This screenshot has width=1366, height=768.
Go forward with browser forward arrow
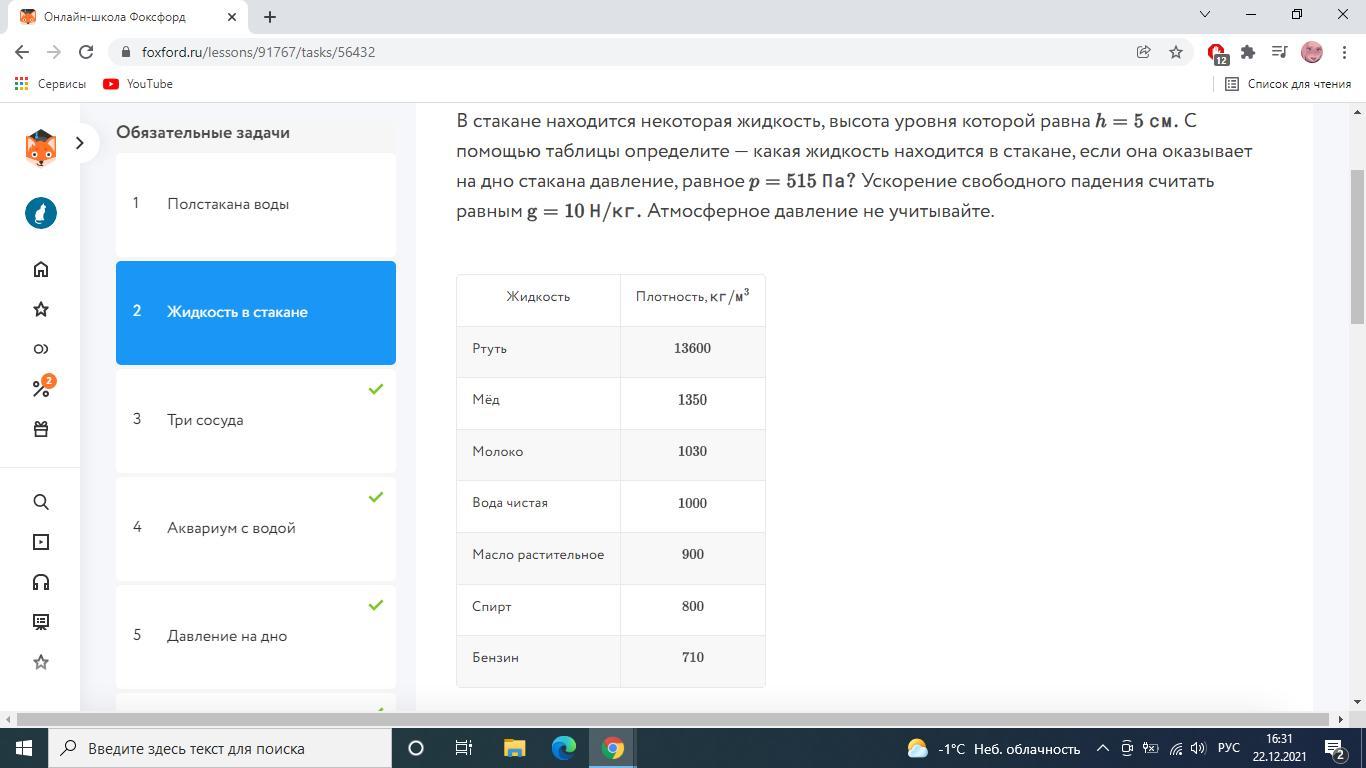(54, 52)
